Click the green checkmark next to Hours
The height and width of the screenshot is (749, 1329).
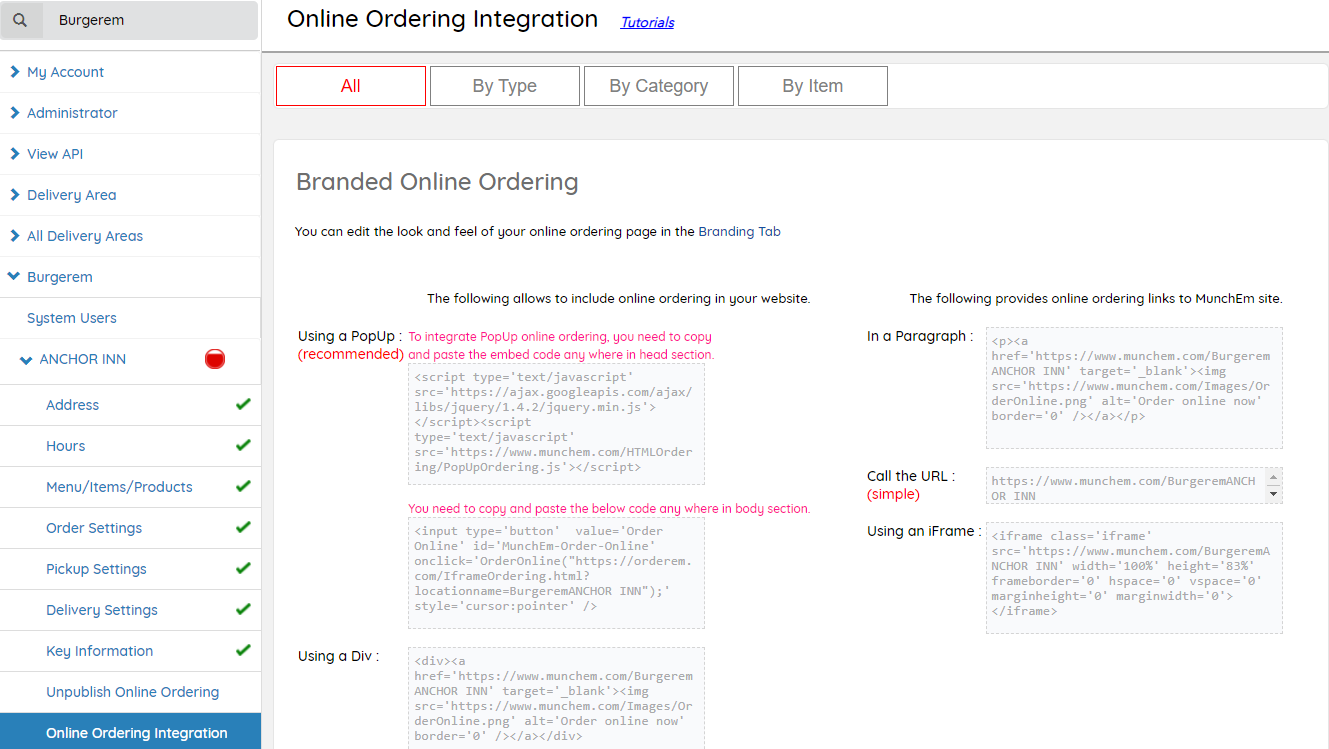coord(242,446)
